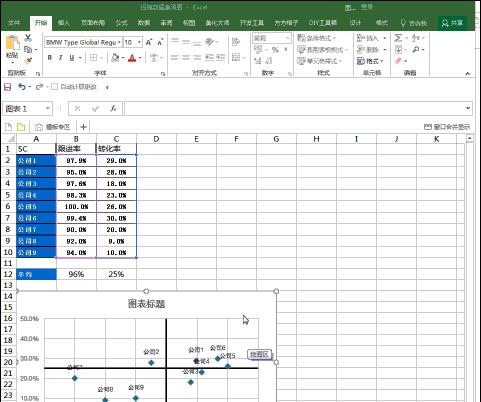Click the plus button to add a tab
This screenshot has height=402, width=481.
click(x=83, y=127)
